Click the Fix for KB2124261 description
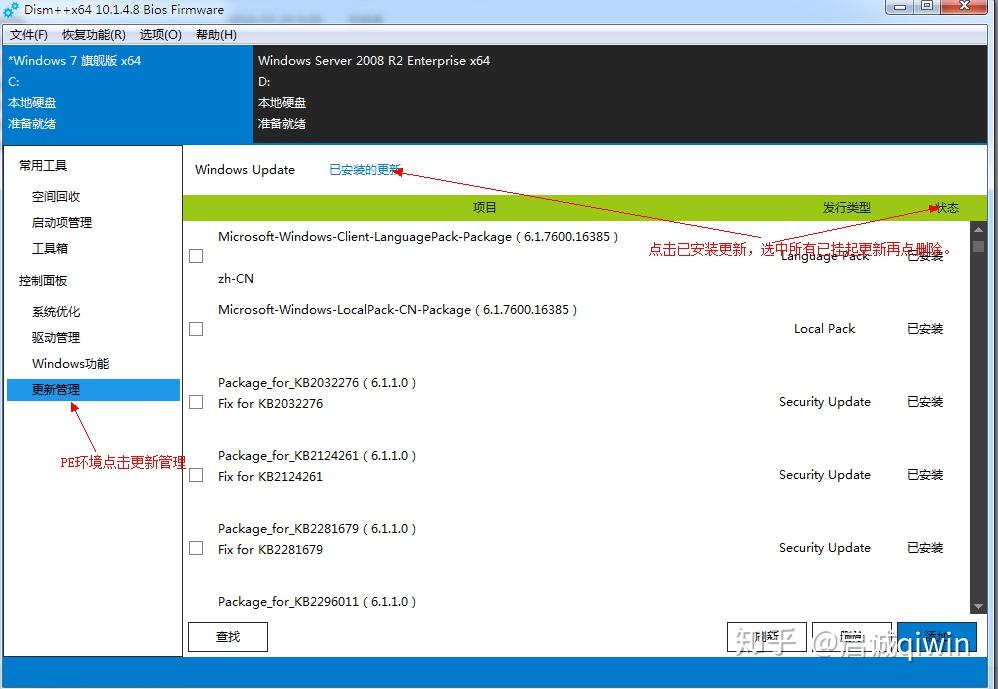 pyautogui.click(x=270, y=477)
